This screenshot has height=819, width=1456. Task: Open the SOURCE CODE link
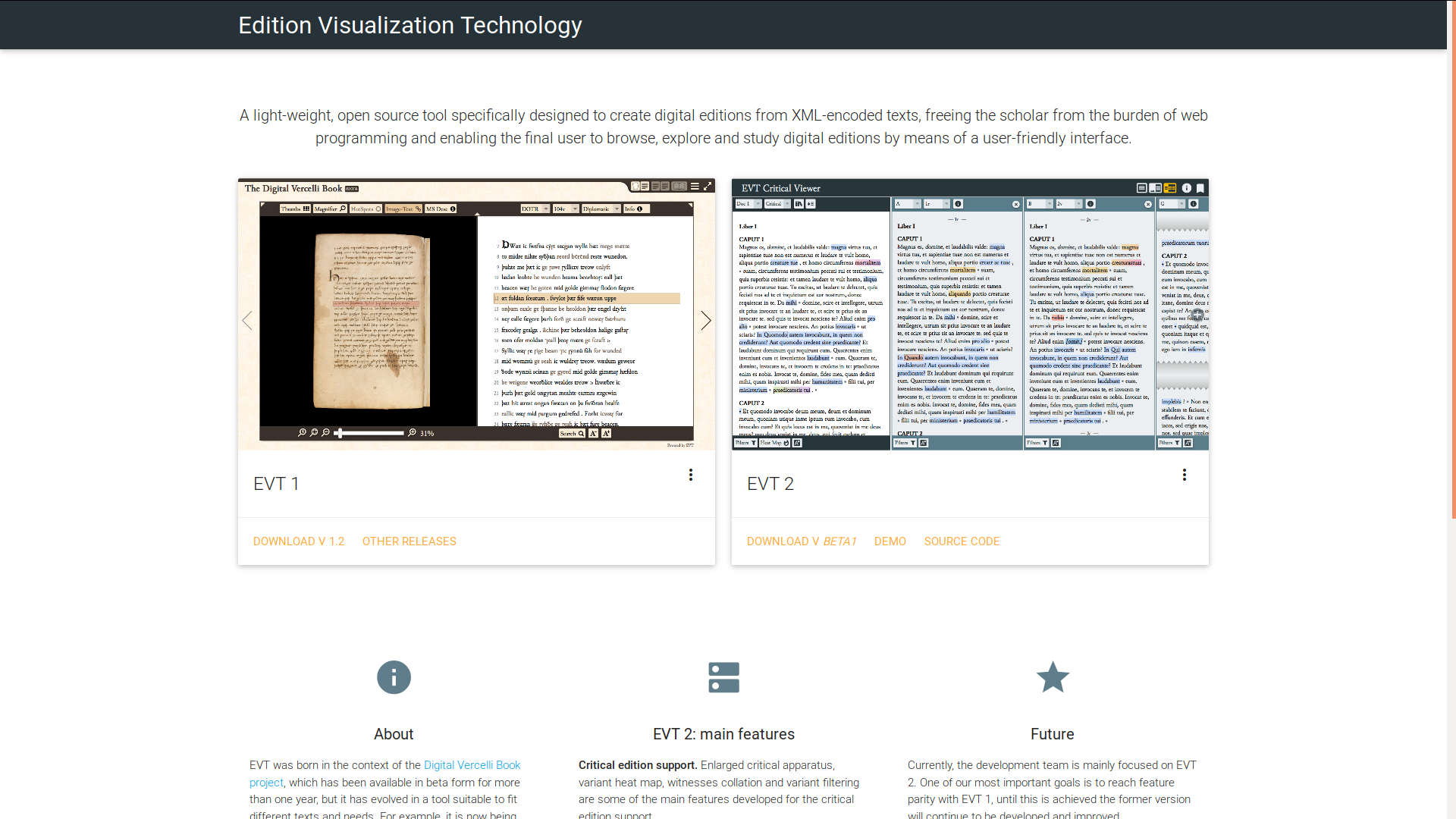coord(962,541)
